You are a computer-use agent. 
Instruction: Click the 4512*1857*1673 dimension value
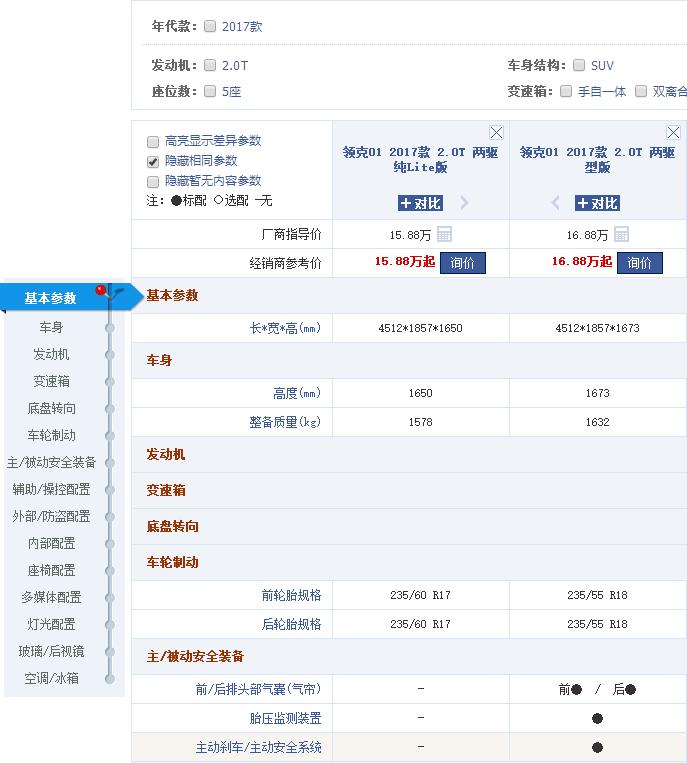597,328
